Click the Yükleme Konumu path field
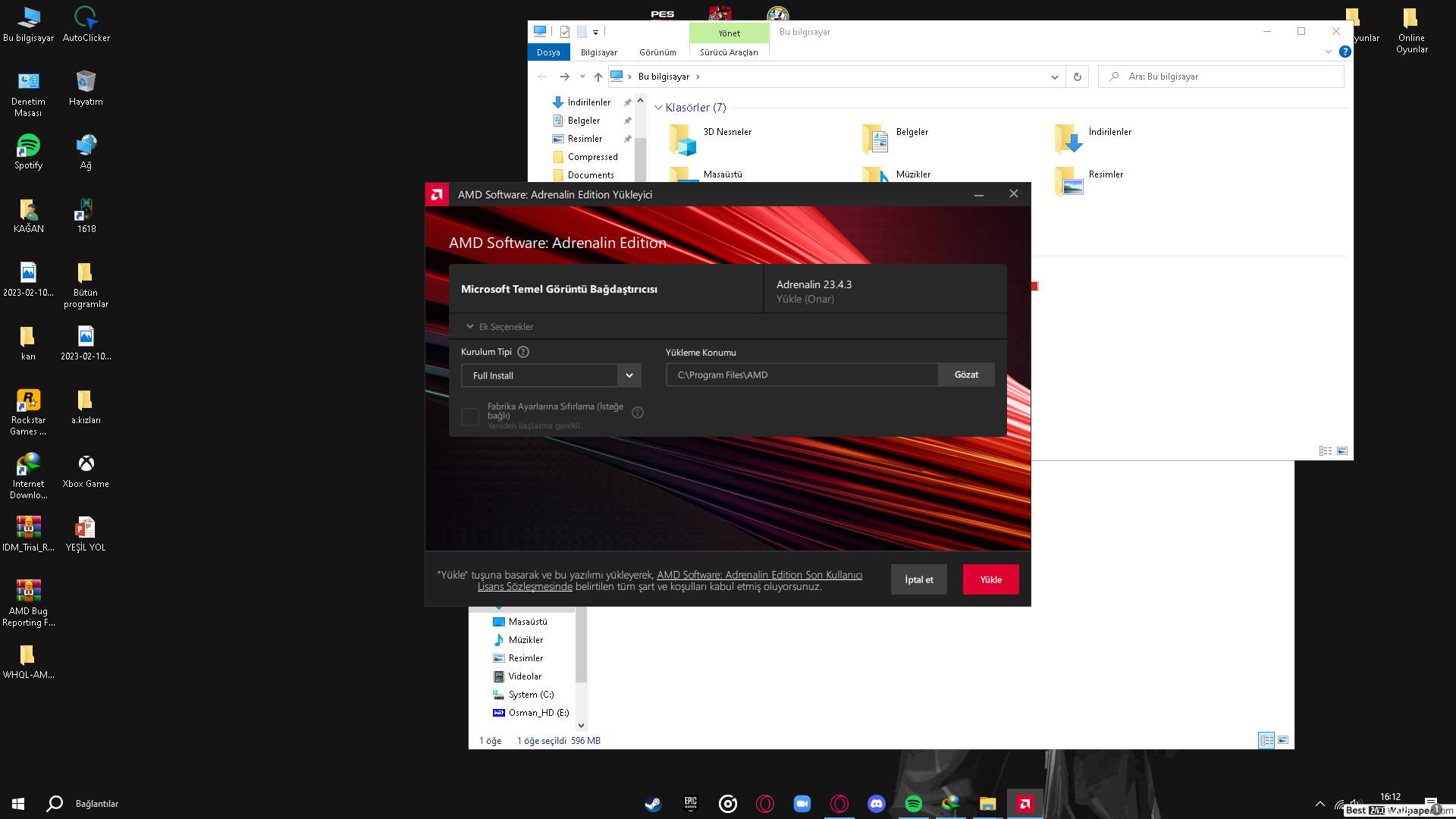The height and width of the screenshot is (819, 1456). click(802, 375)
